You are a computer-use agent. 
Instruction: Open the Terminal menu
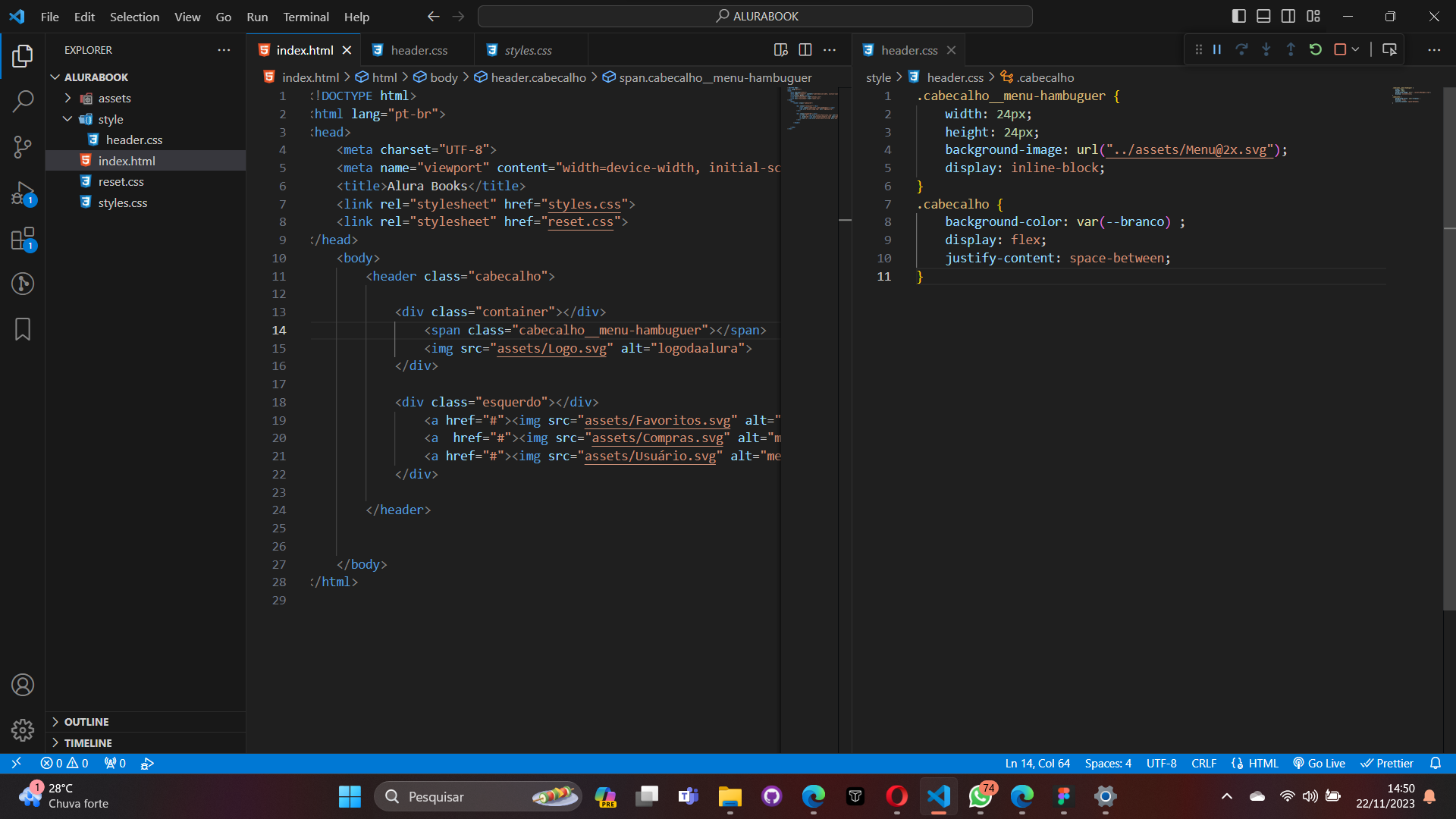point(306,17)
